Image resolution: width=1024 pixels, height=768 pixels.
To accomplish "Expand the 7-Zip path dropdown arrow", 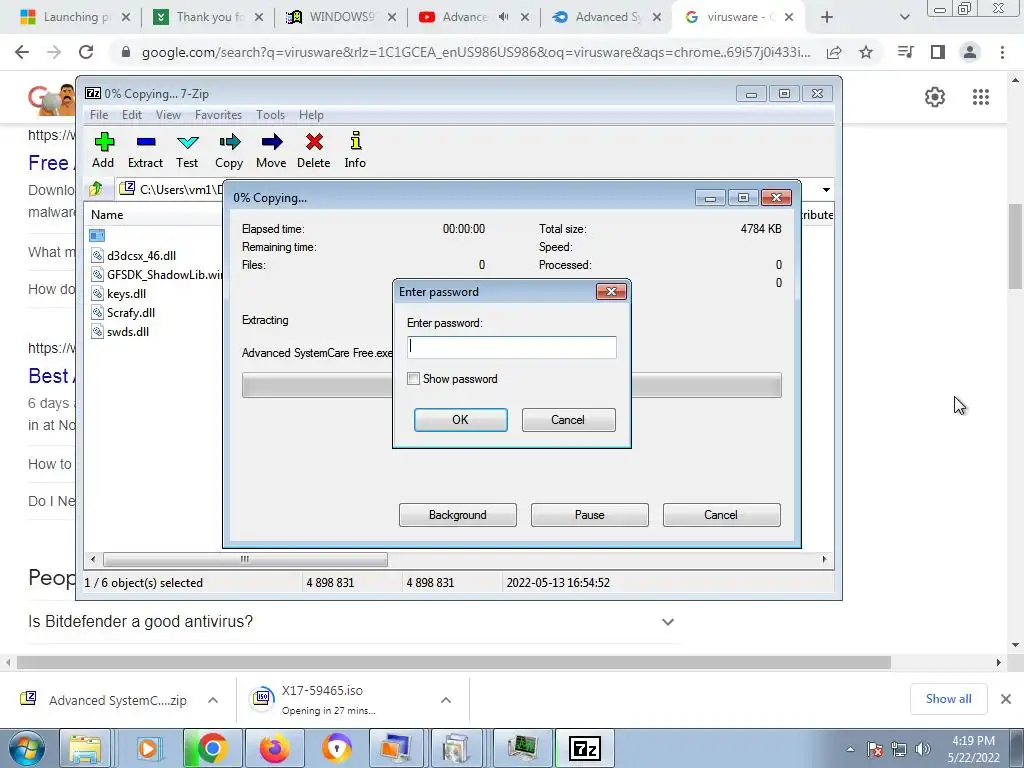I will pos(826,189).
